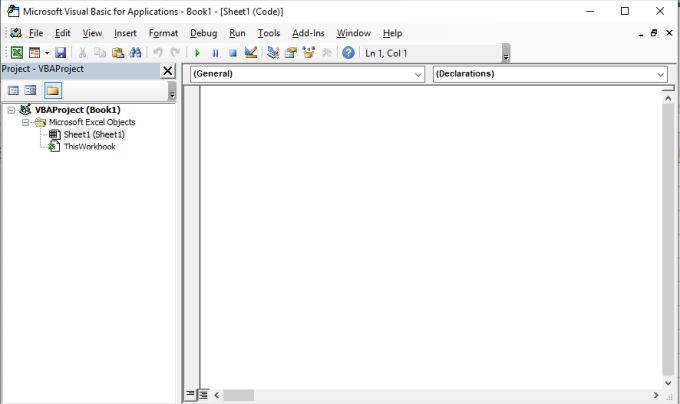Select VBAProject (Book1) in tree
The width and height of the screenshot is (680, 404).
click(78, 110)
